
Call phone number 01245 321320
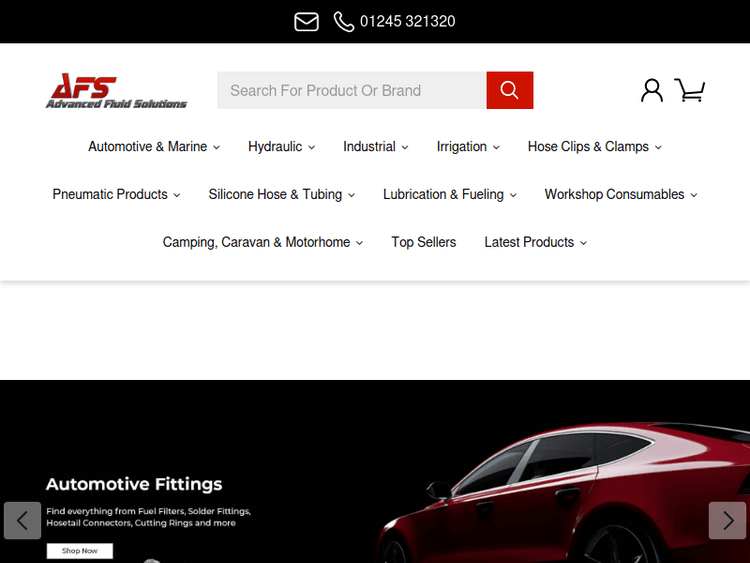(x=407, y=22)
